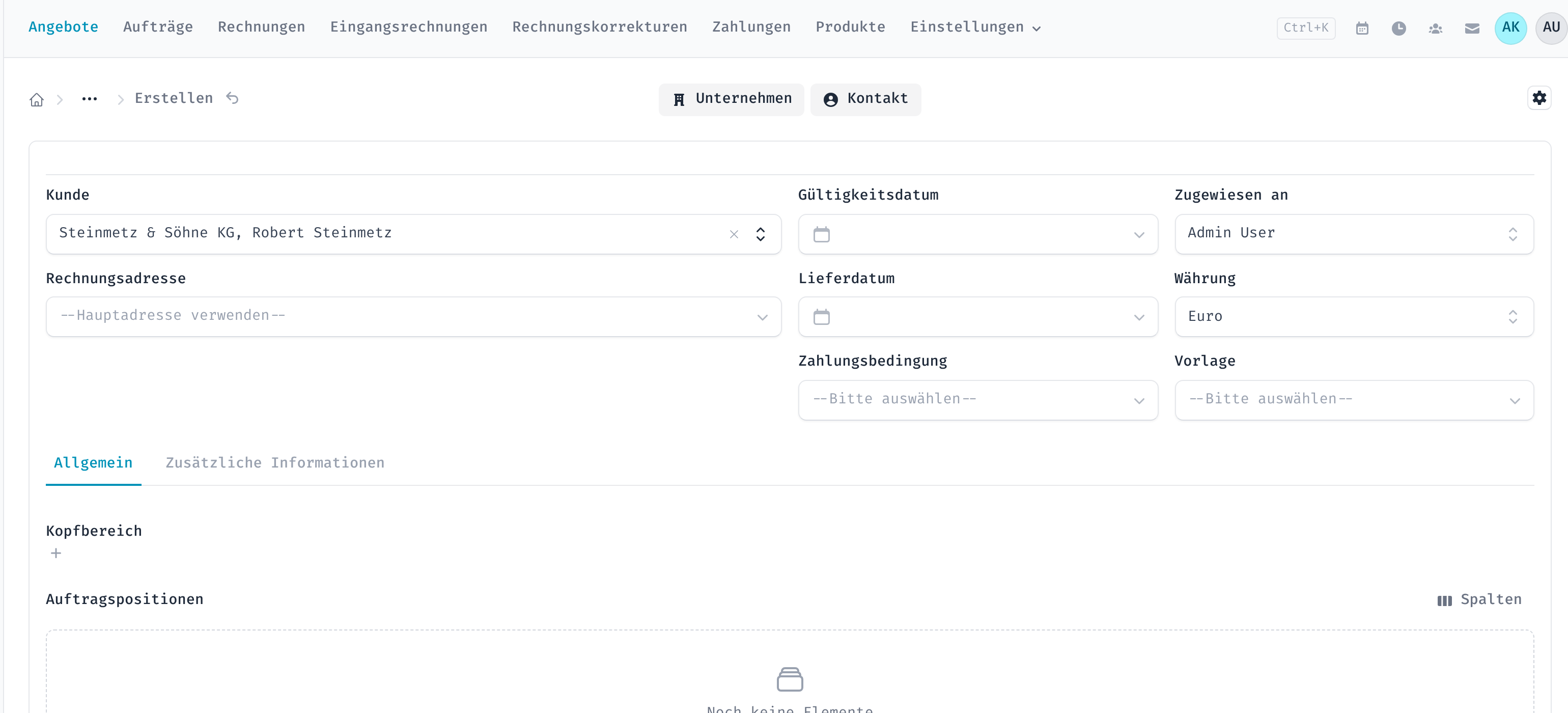
Task: Open Rechnungskorrekturen
Action: point(600,28)
